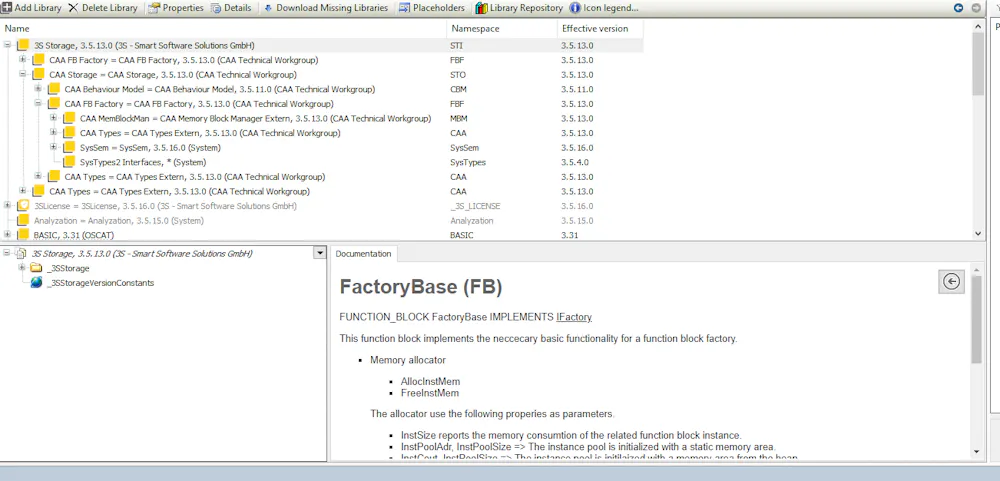
Task: Click the _3SStorage folder icon
Action: click(36, 268)
